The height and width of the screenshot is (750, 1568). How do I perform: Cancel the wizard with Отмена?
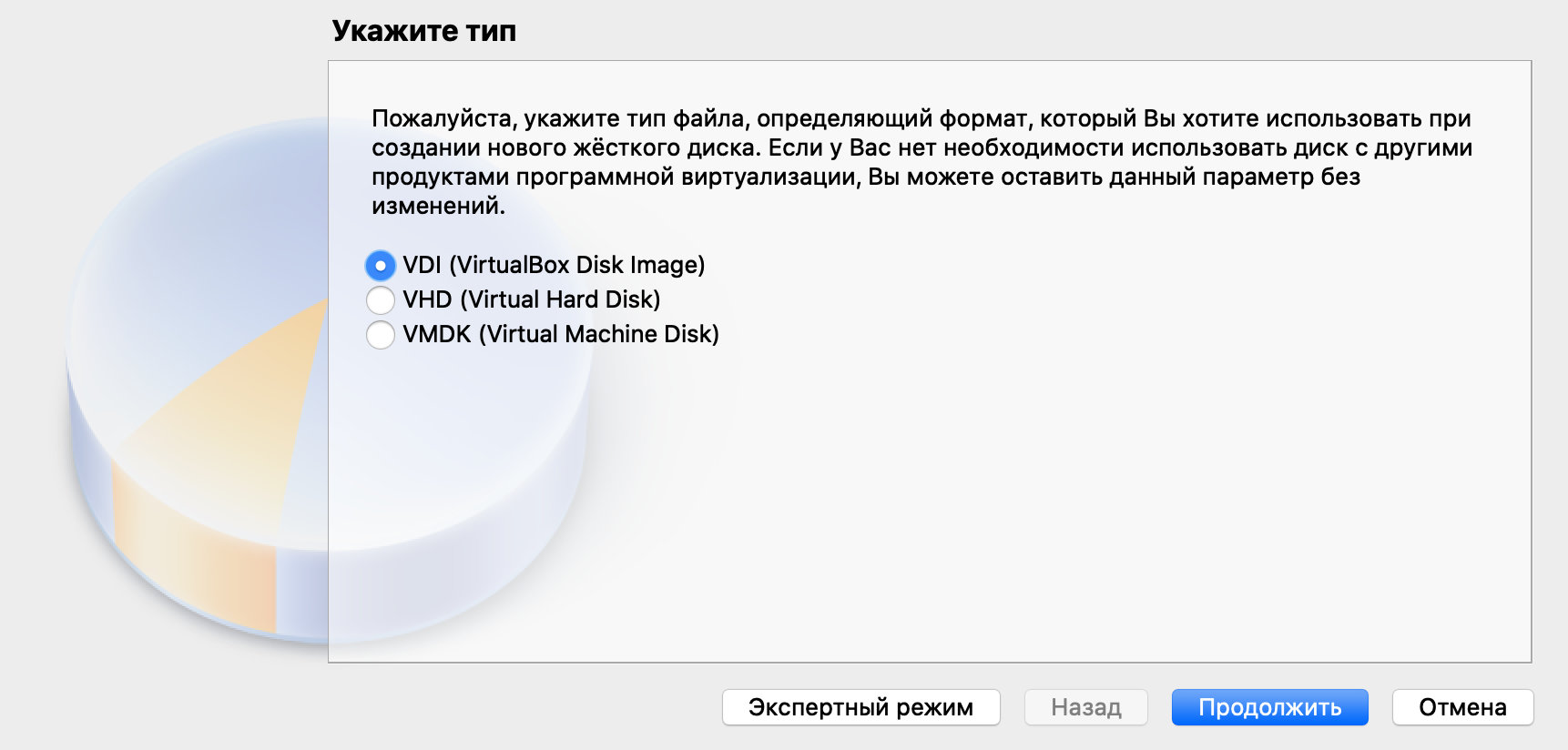(1462, 707)
